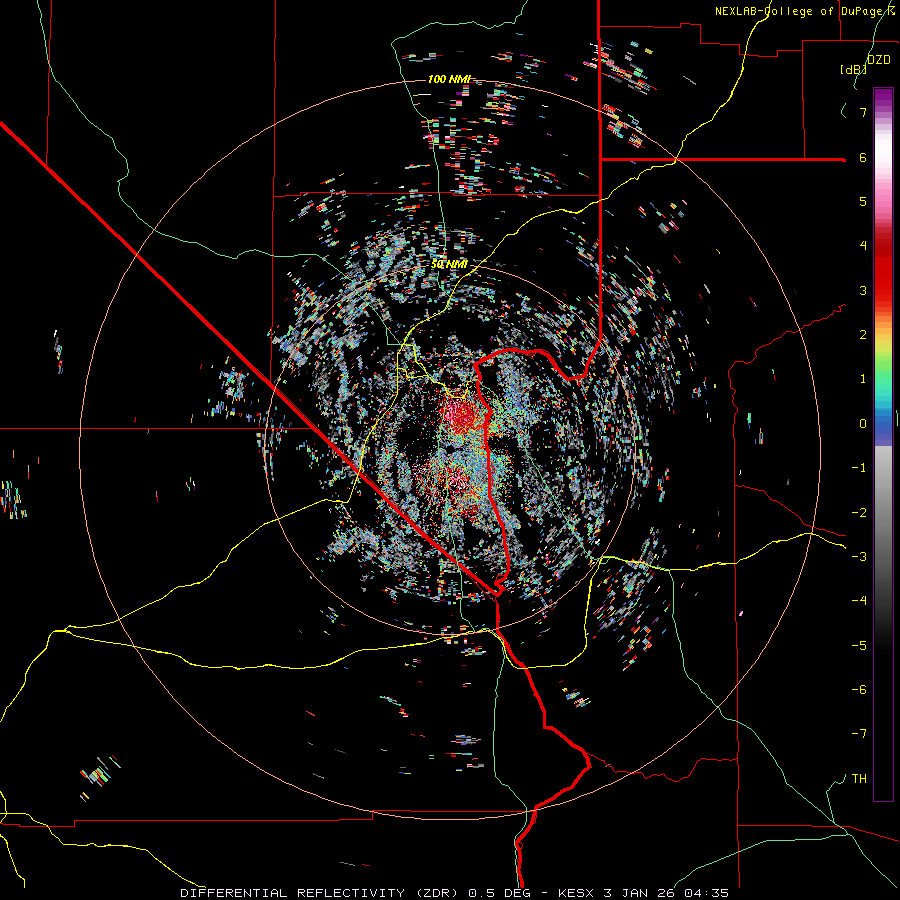Click the '[dB]' units label

[853, 69]
